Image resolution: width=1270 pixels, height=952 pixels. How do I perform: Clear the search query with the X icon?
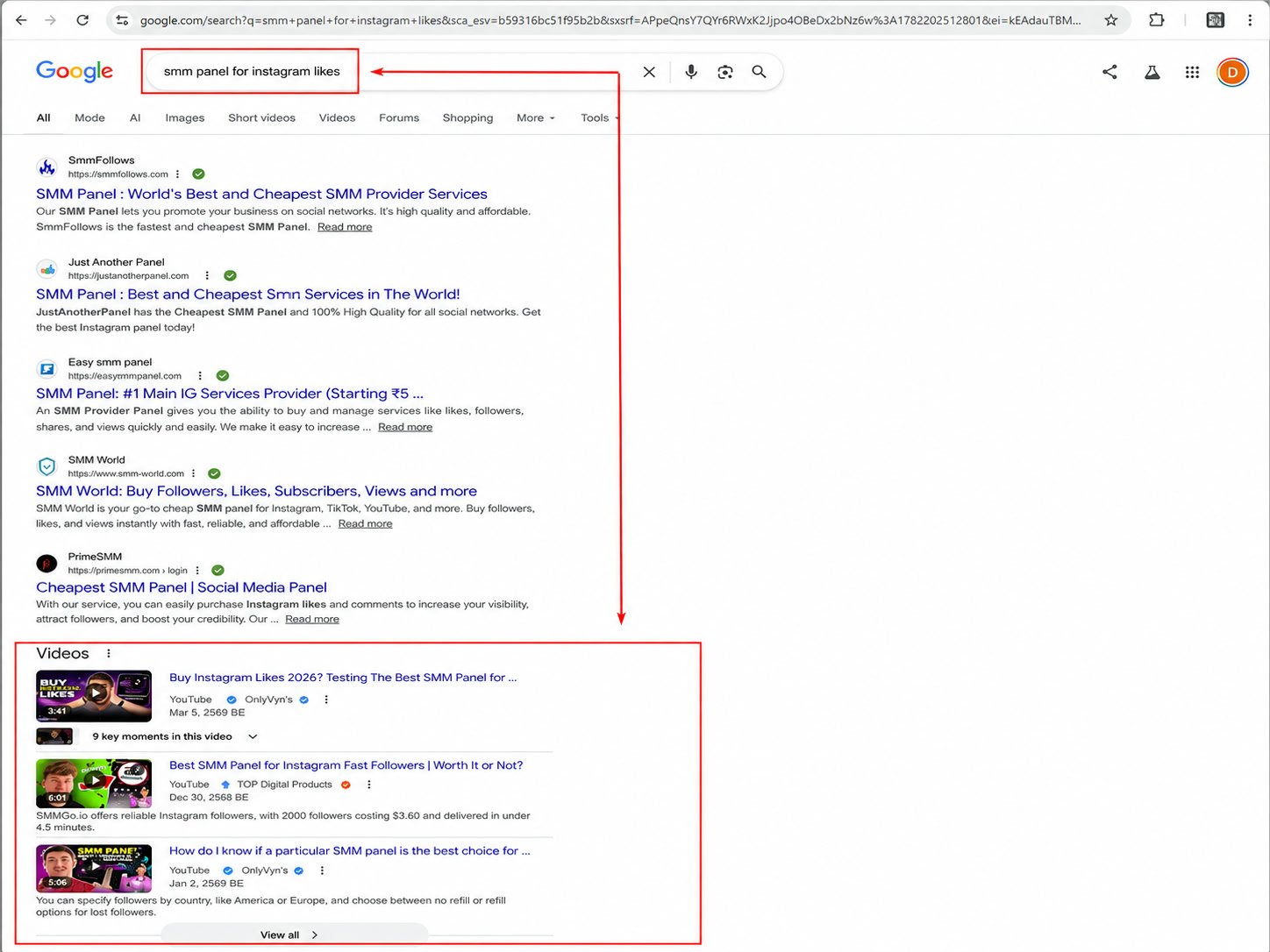click(649, 72)
